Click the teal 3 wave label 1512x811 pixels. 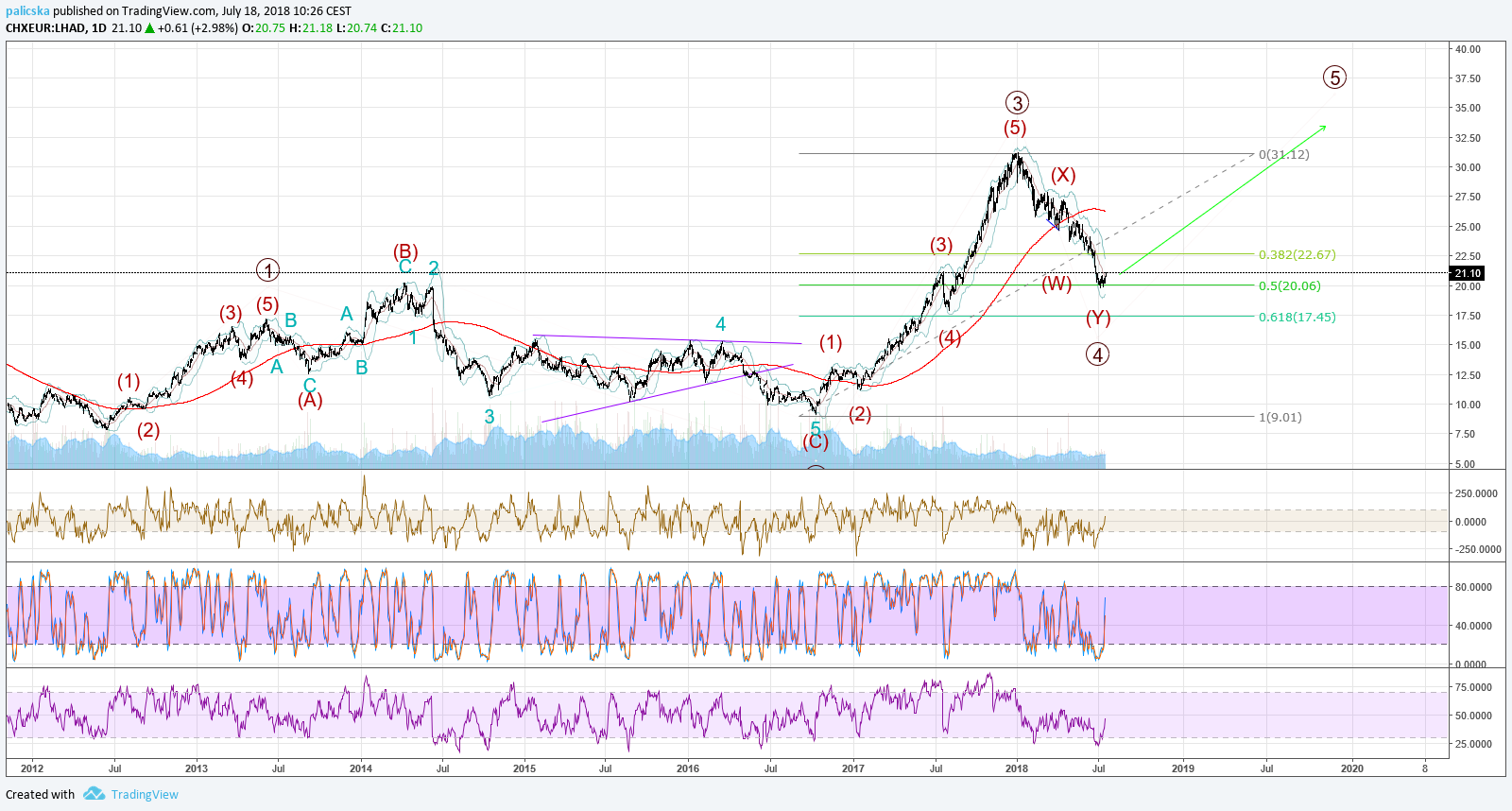490,416
